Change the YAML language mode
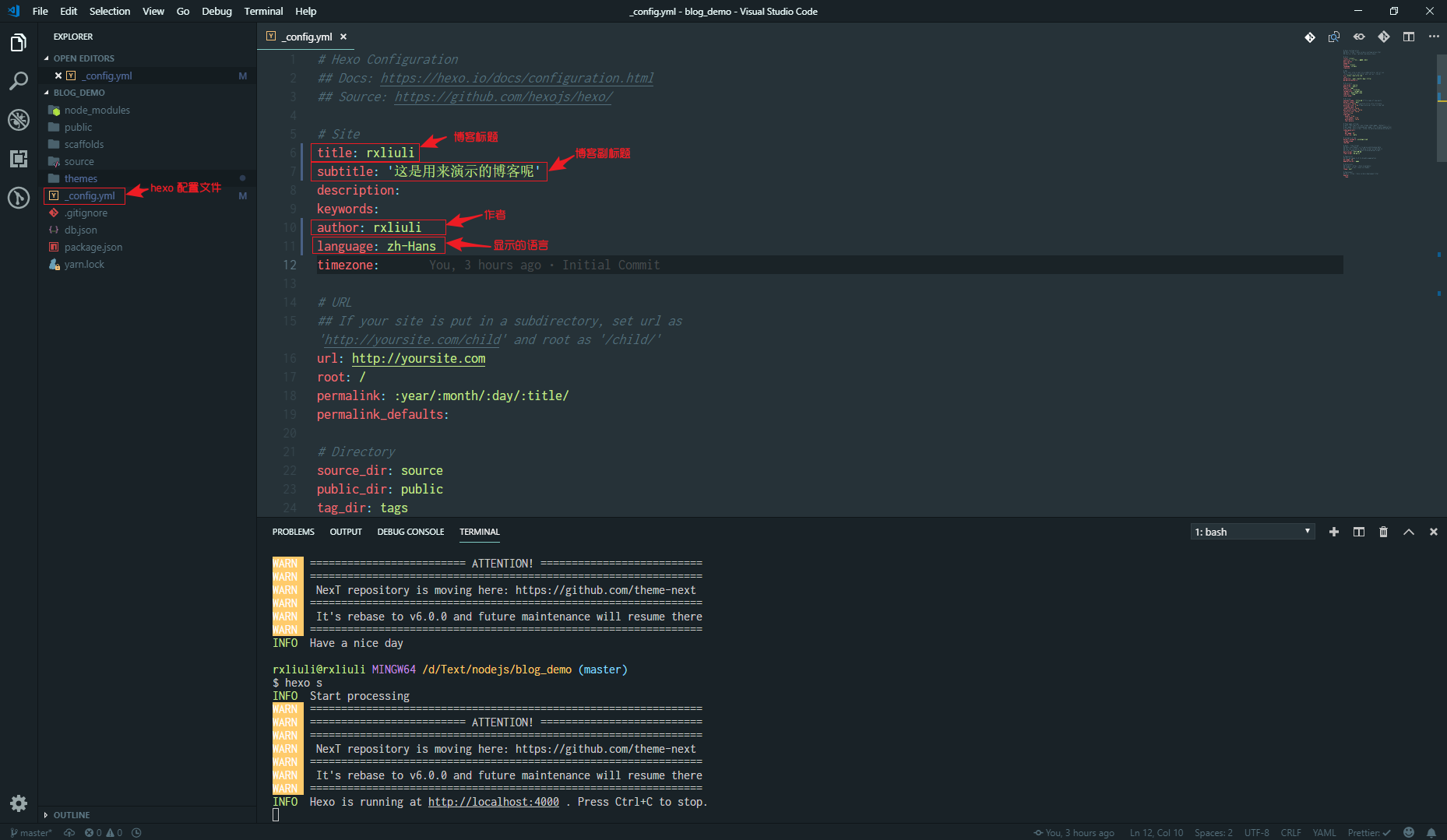The image size is (1447, 840). click(x=1324, y=833)
